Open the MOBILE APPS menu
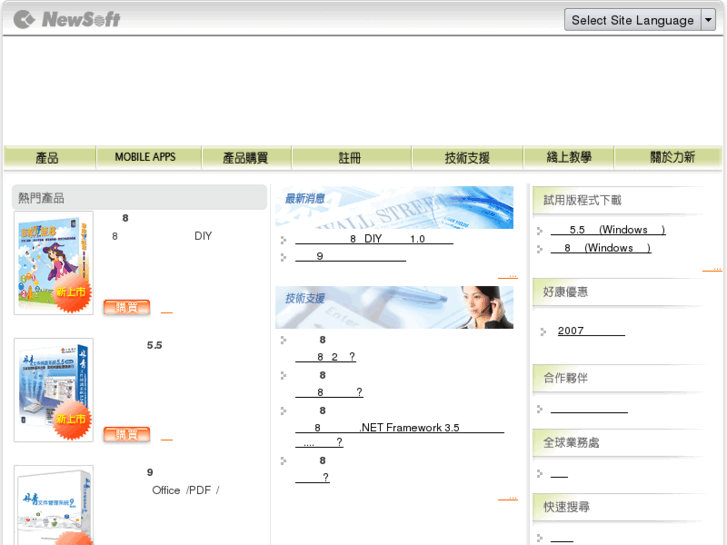Screen dimensions: 727x545 coord(145,157)
